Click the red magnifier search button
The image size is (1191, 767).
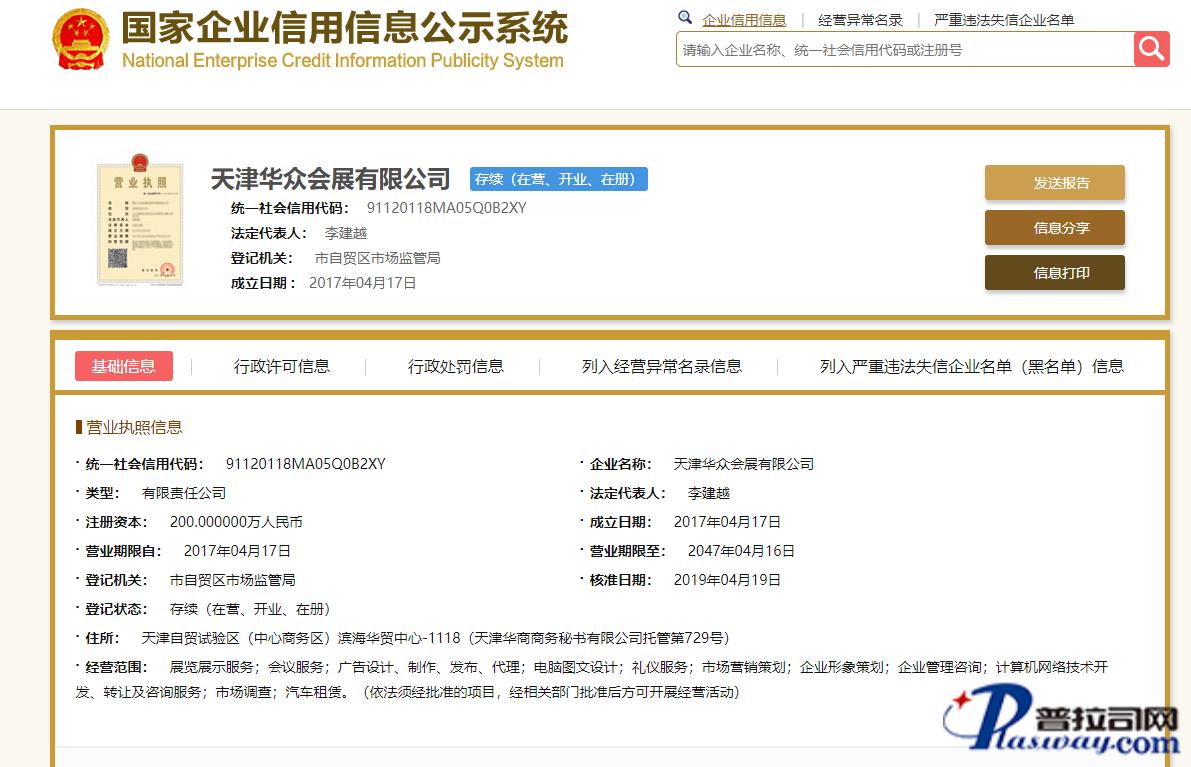1151,49
